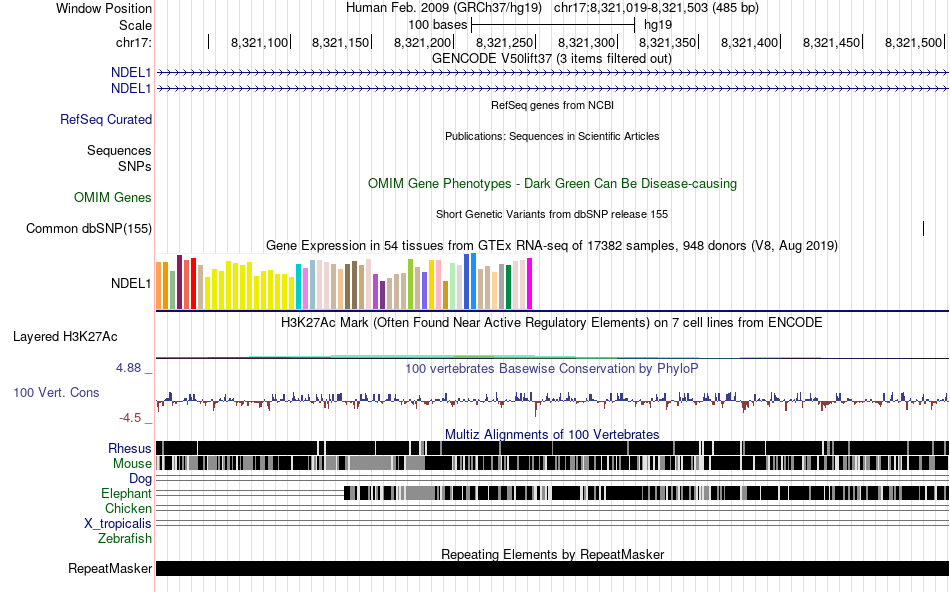Click the Rhesus alignment block bar
Screen dimensions: 950x592
pos(553,448)
